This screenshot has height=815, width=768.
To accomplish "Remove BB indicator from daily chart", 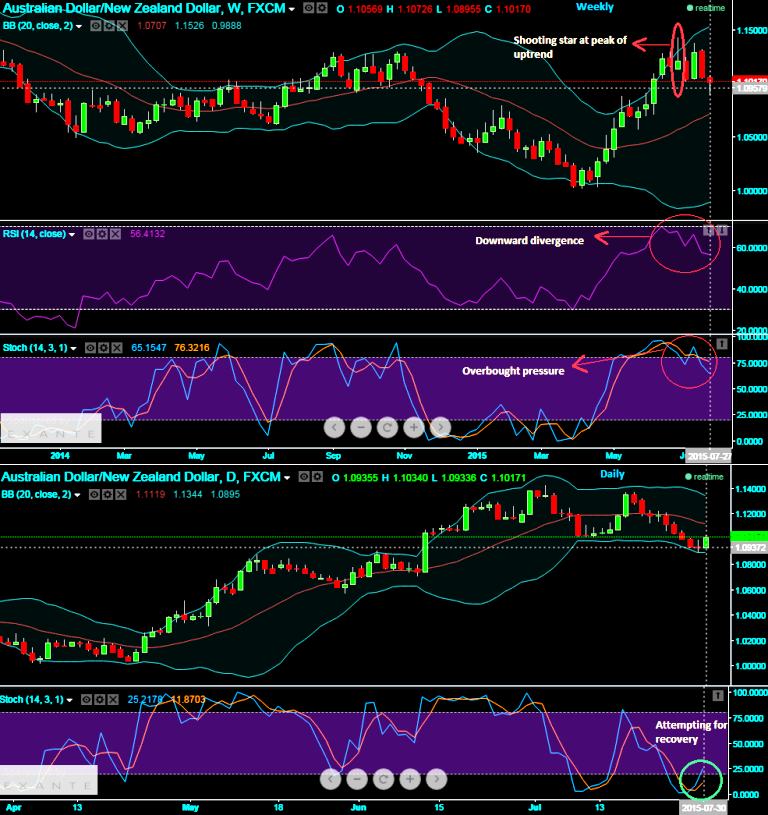I will pyautogui.click(x=121, y=494).
